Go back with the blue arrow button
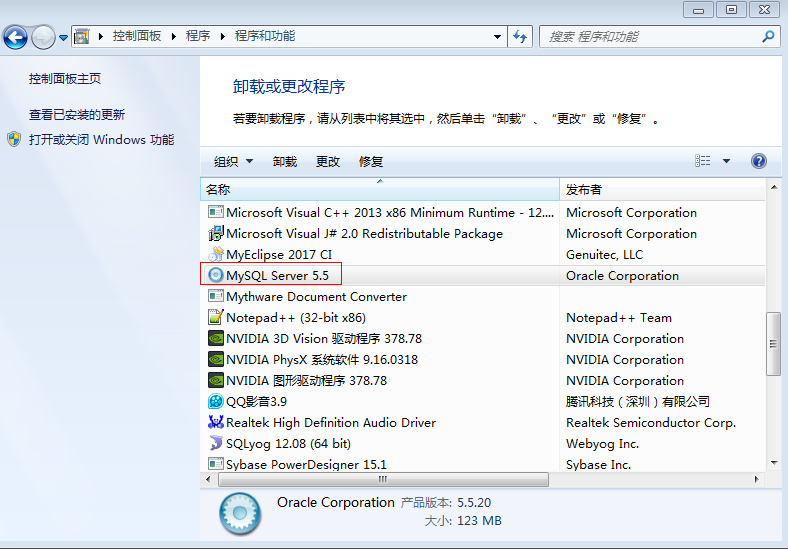The width and height of the screenshot is (788, 549). tap(15, 37)
